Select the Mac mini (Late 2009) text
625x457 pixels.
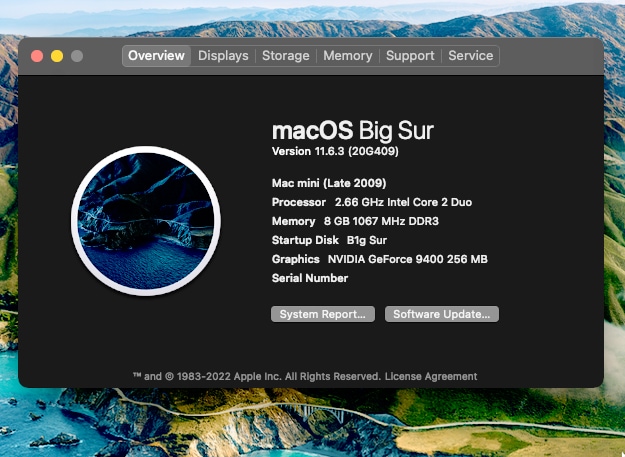[329, 183]
